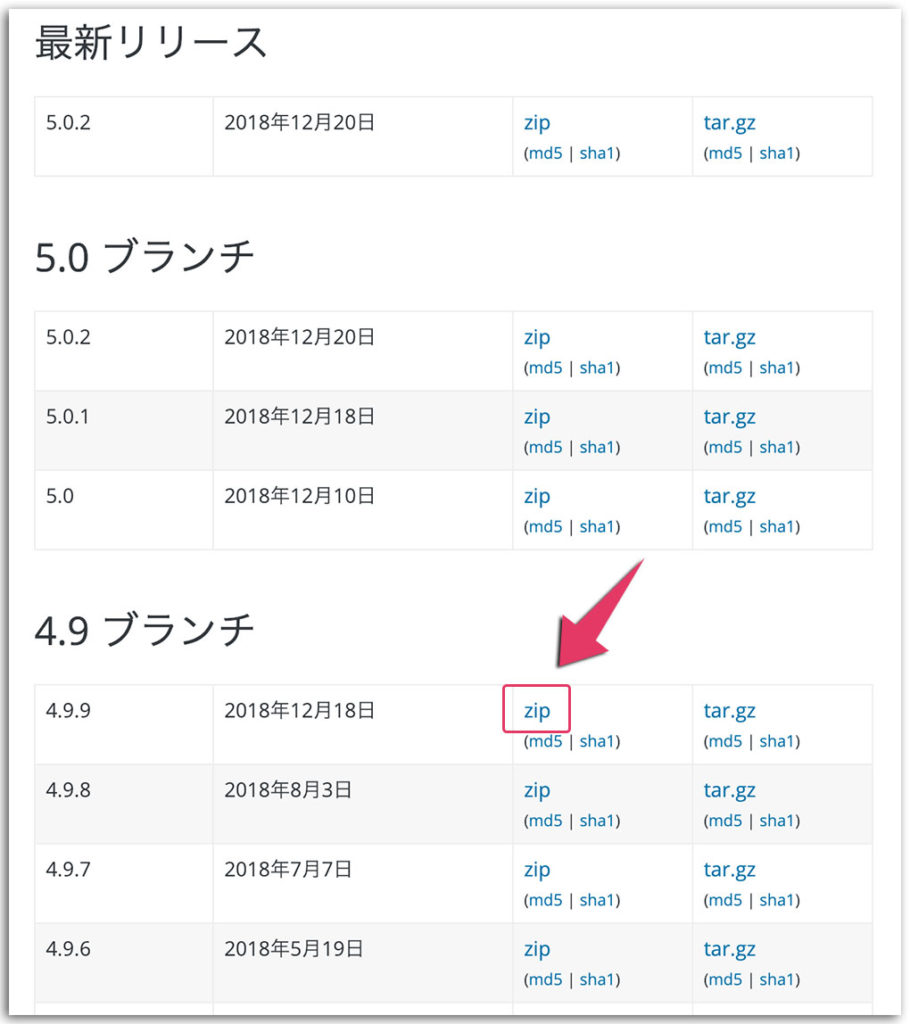
Task: Open the md5 checksum for version 5.0 tar.gz
Action: tap(724, 527)
